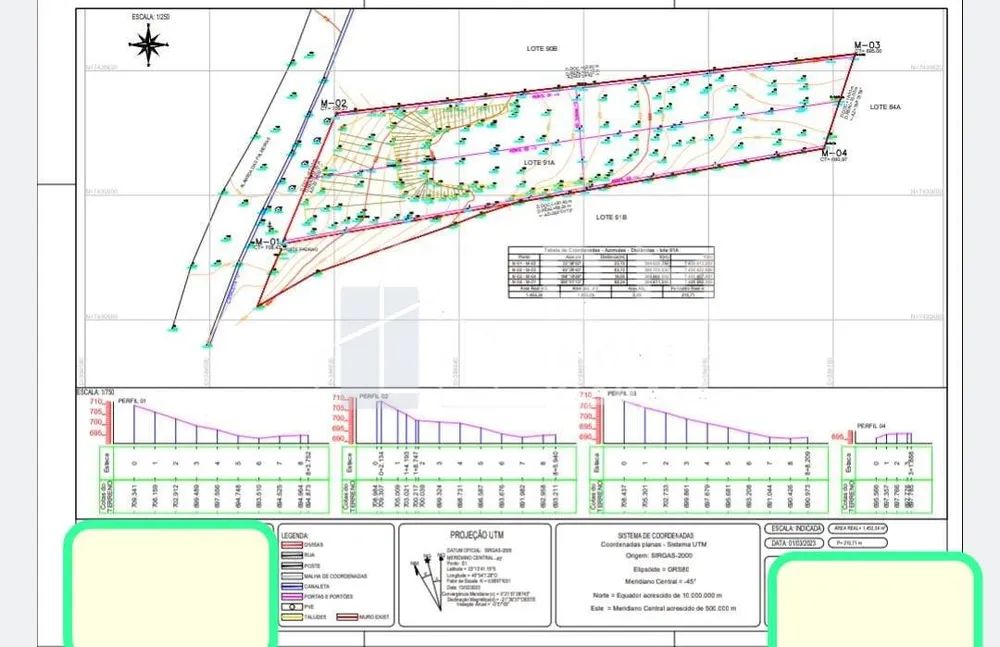Click the coordinates table for lote 91A
The width and height of the screenshot is (1000, 647).
click(611, 272)
